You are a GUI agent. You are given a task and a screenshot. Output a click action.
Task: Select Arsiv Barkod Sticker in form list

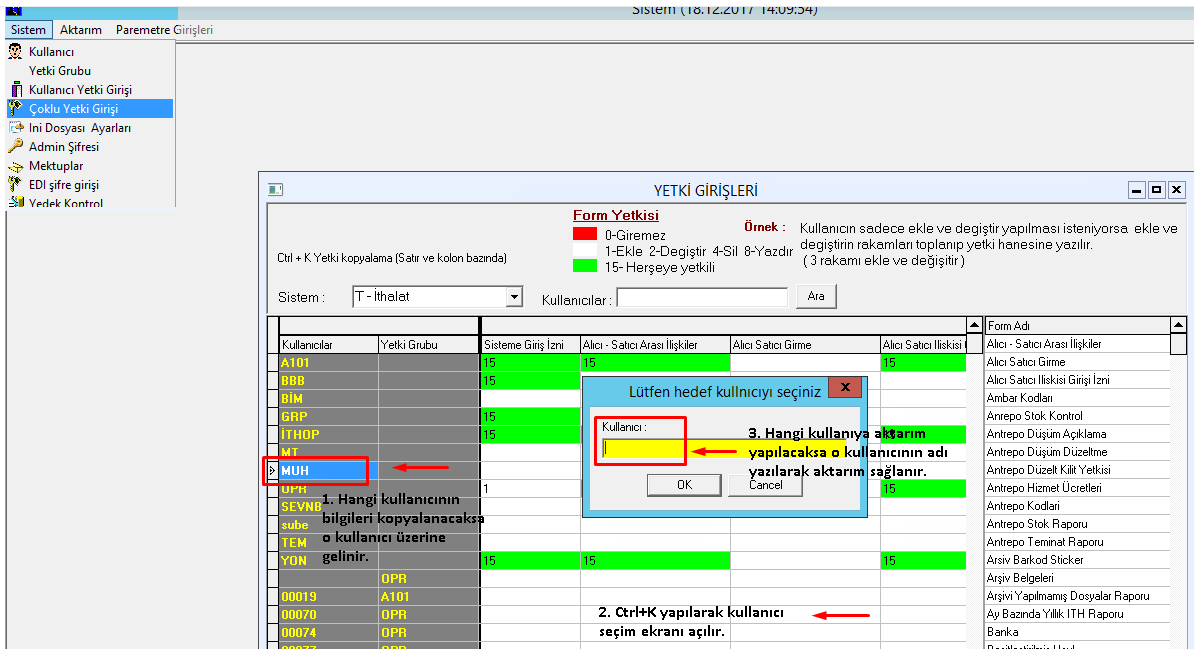(1077, 560)
